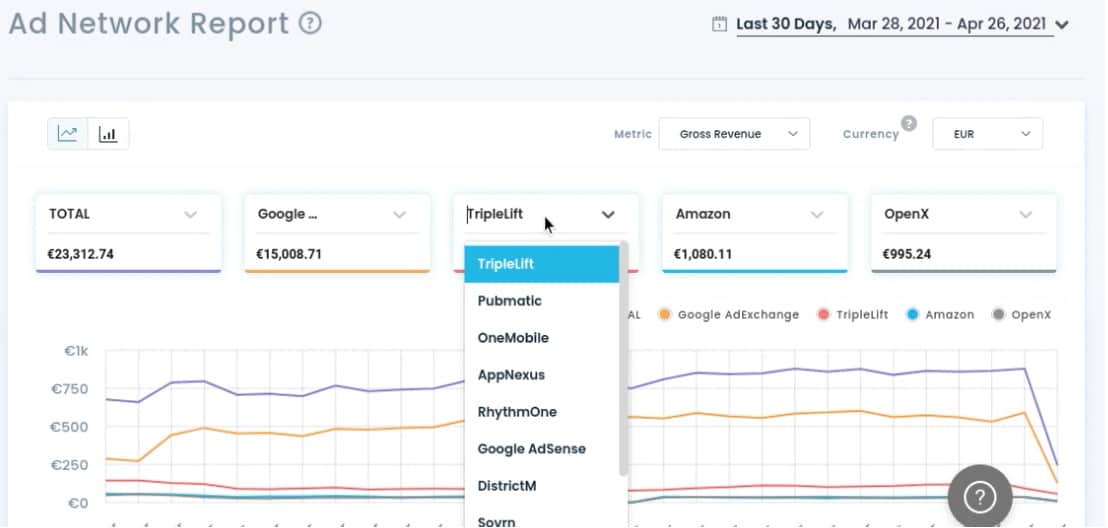Switch to line chart view

[x=68, y=134]
